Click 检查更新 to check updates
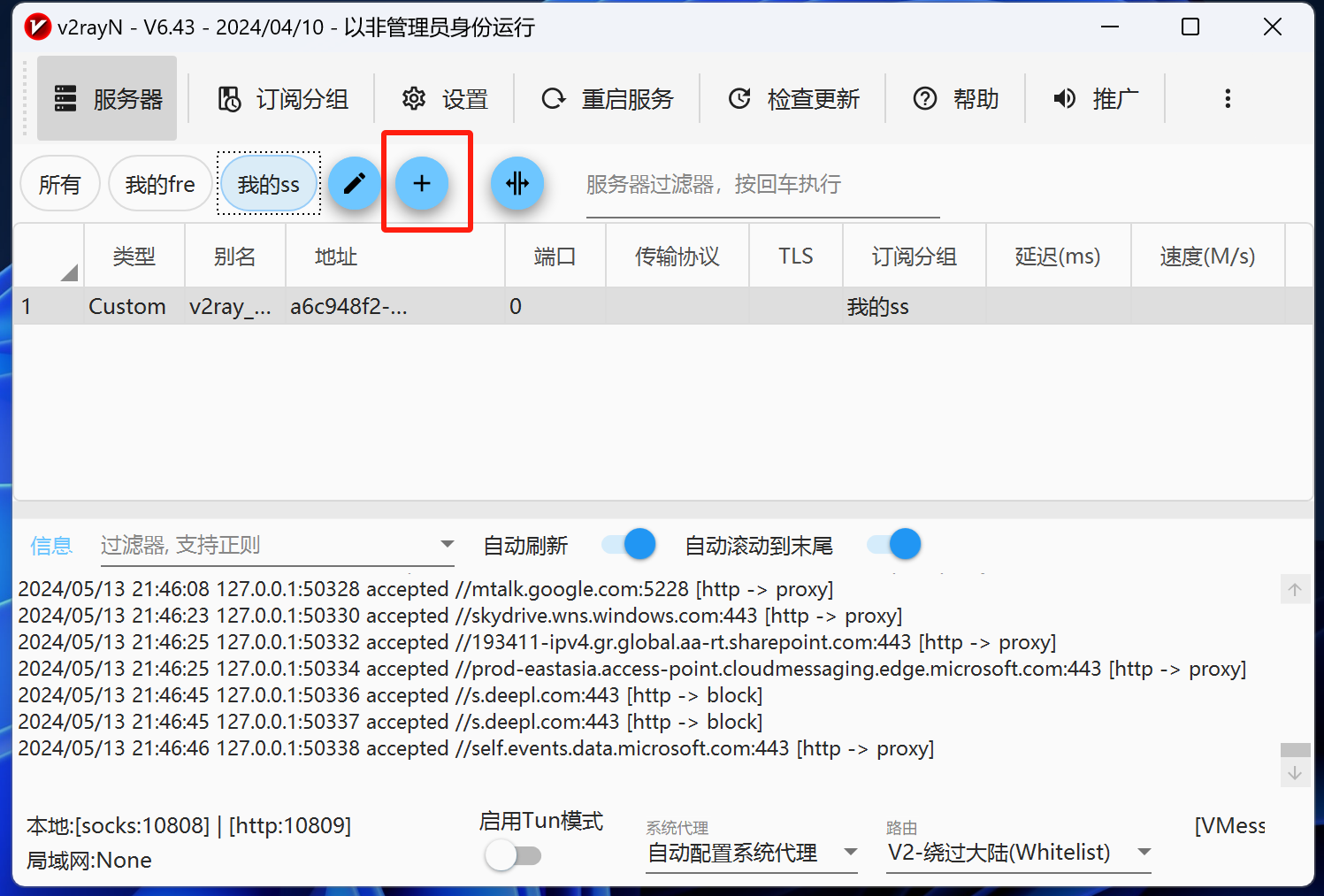The width and height of the screenshot is (1324, 896). (793, 98)
